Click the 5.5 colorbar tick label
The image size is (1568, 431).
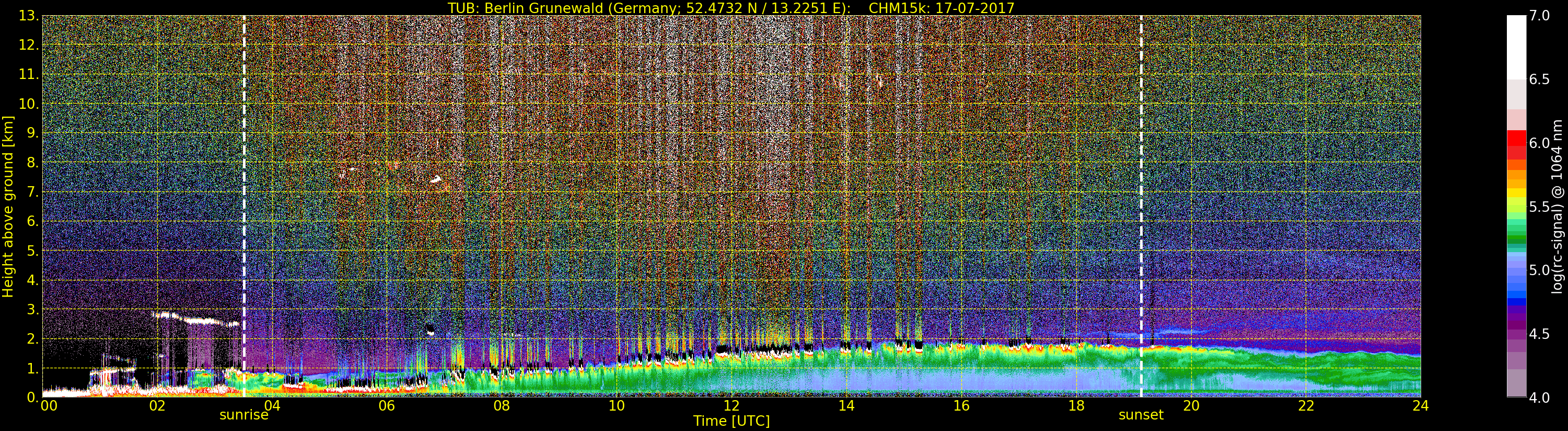pyautogui.click(x=1539, y=207)
